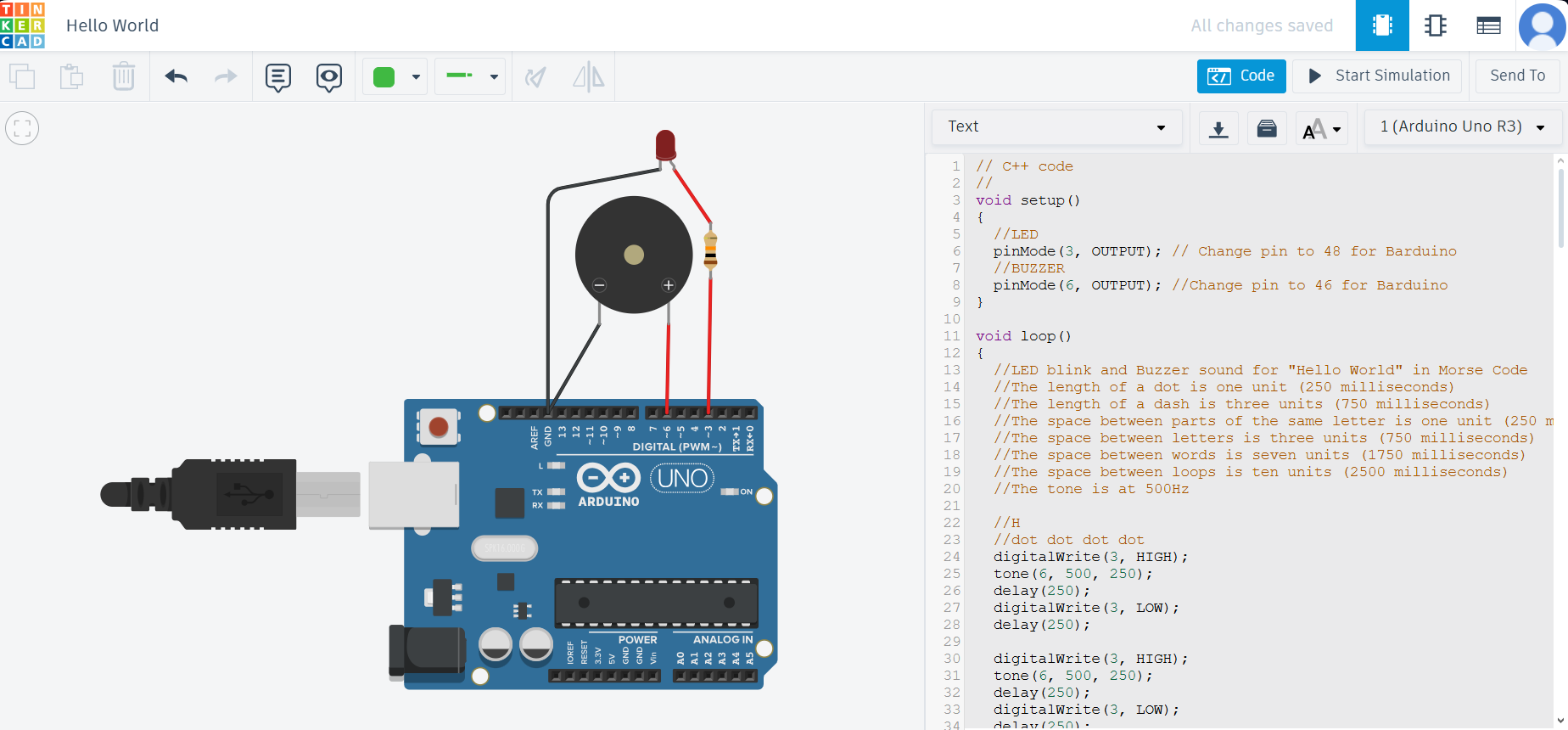Open the Libraries box icon
The width and height of the screenshot is (1568, 730).
point(1267,129)
